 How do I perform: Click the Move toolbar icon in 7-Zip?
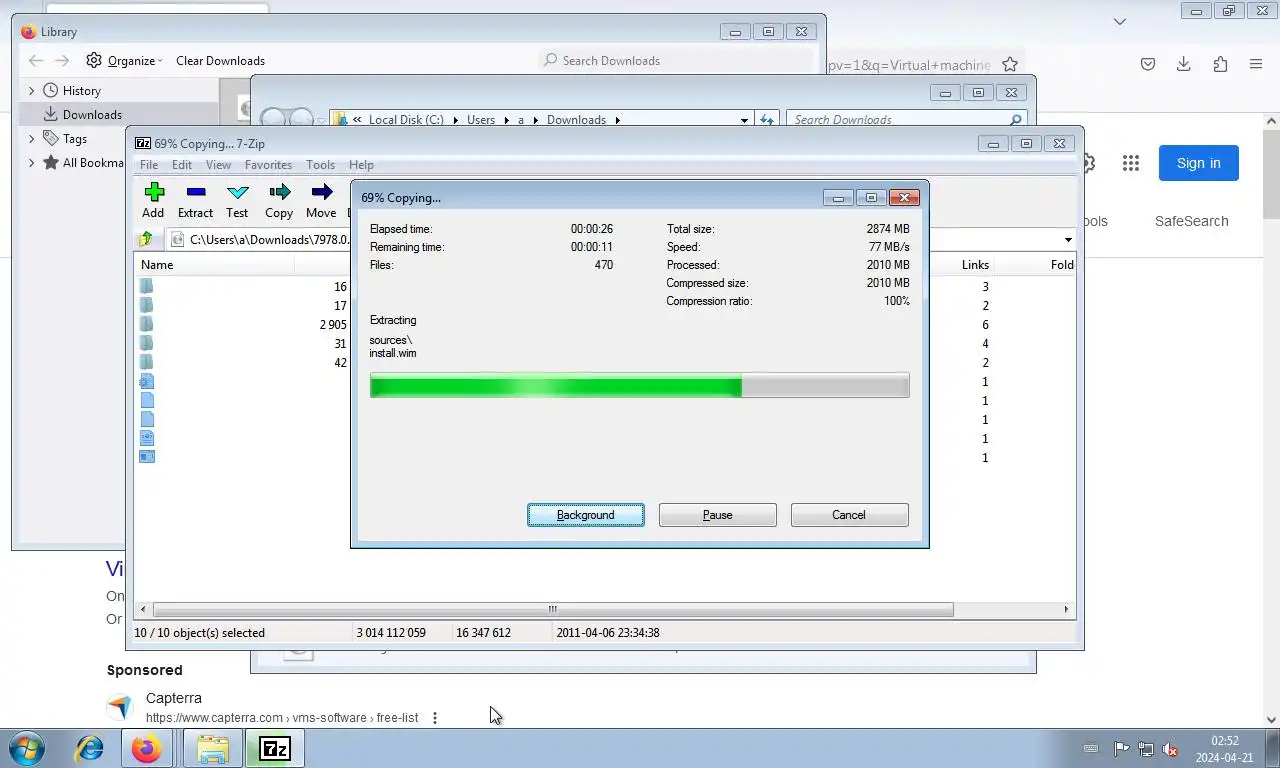321,200
